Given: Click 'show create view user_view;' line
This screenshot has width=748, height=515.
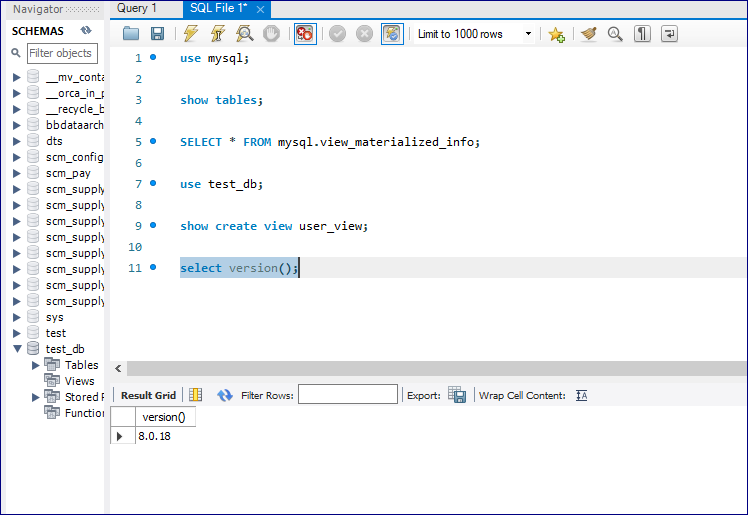Looking at the screenshot, I should pos(274,226).
